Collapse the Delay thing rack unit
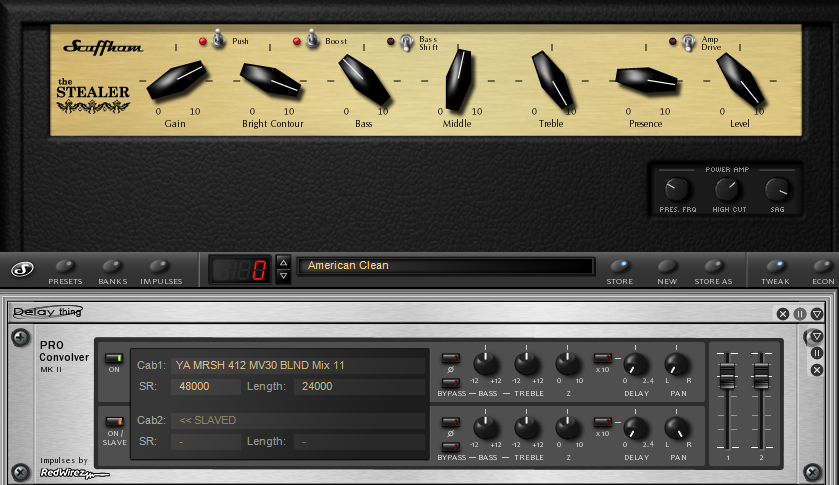839x485 pixels. (817, 314)
